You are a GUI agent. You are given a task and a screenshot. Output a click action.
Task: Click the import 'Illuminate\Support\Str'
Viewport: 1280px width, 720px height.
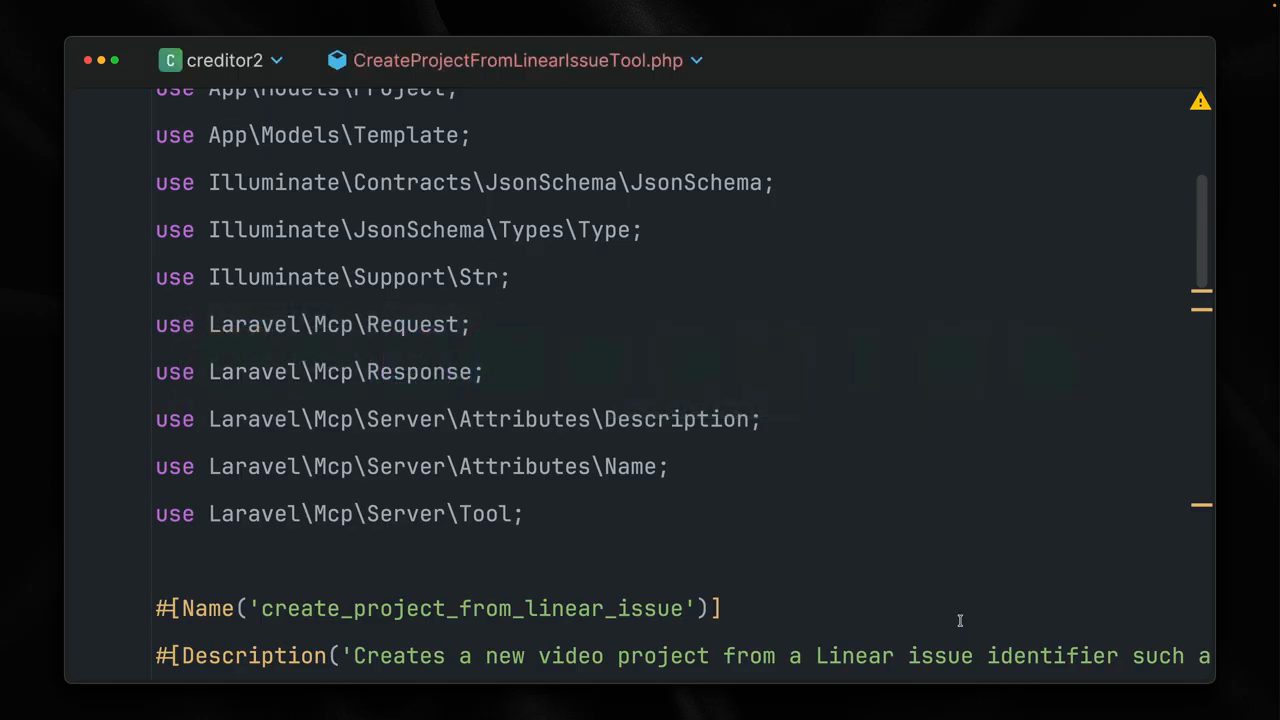click(353, 277)
